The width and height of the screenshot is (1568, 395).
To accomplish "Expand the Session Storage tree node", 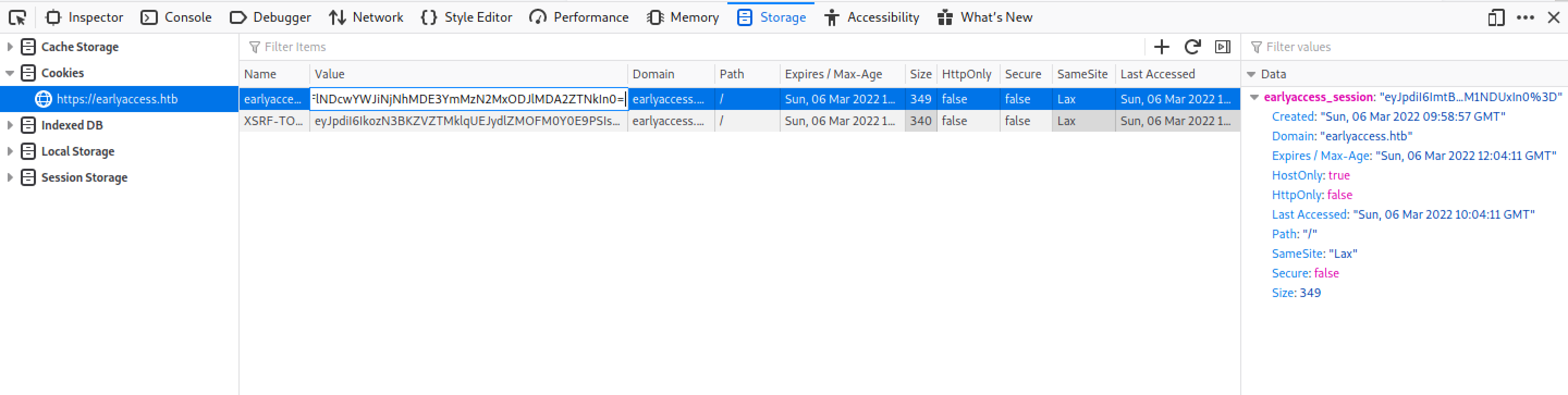I will pos(10,178).
